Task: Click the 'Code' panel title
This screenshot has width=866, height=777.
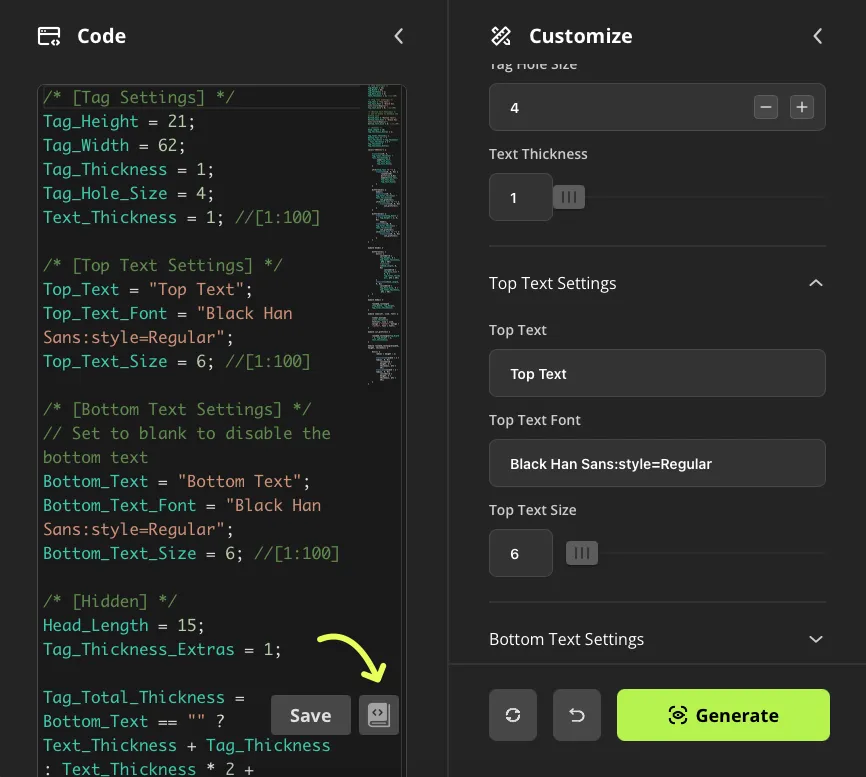Action: click(102, 36)
